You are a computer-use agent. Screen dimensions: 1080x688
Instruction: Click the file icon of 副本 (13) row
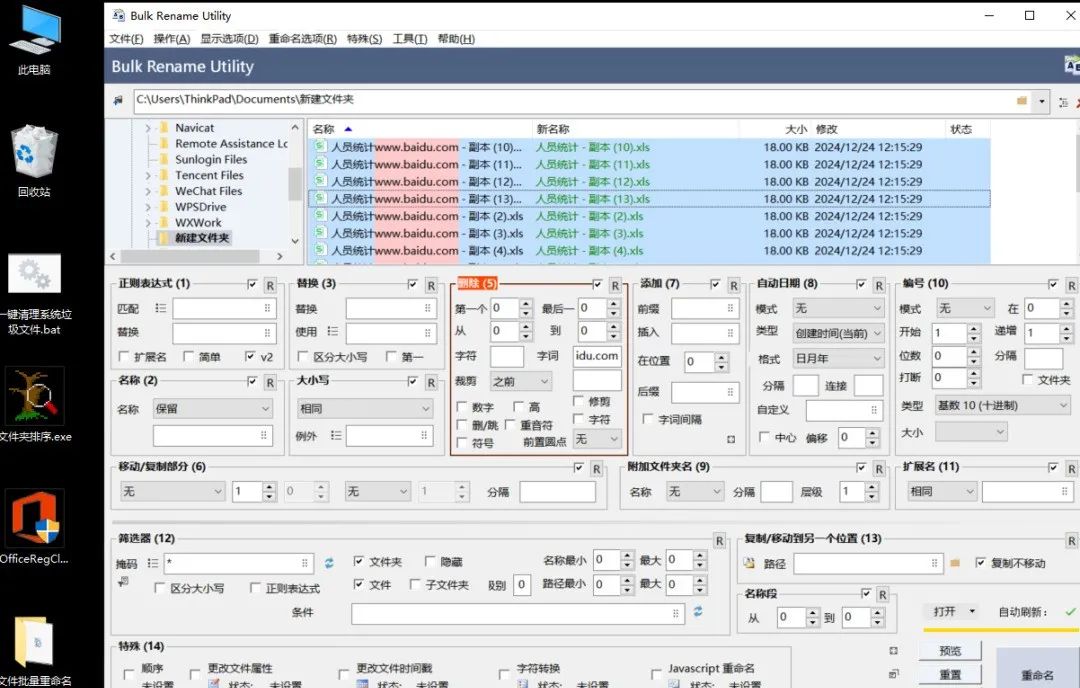tap(320, 198)
